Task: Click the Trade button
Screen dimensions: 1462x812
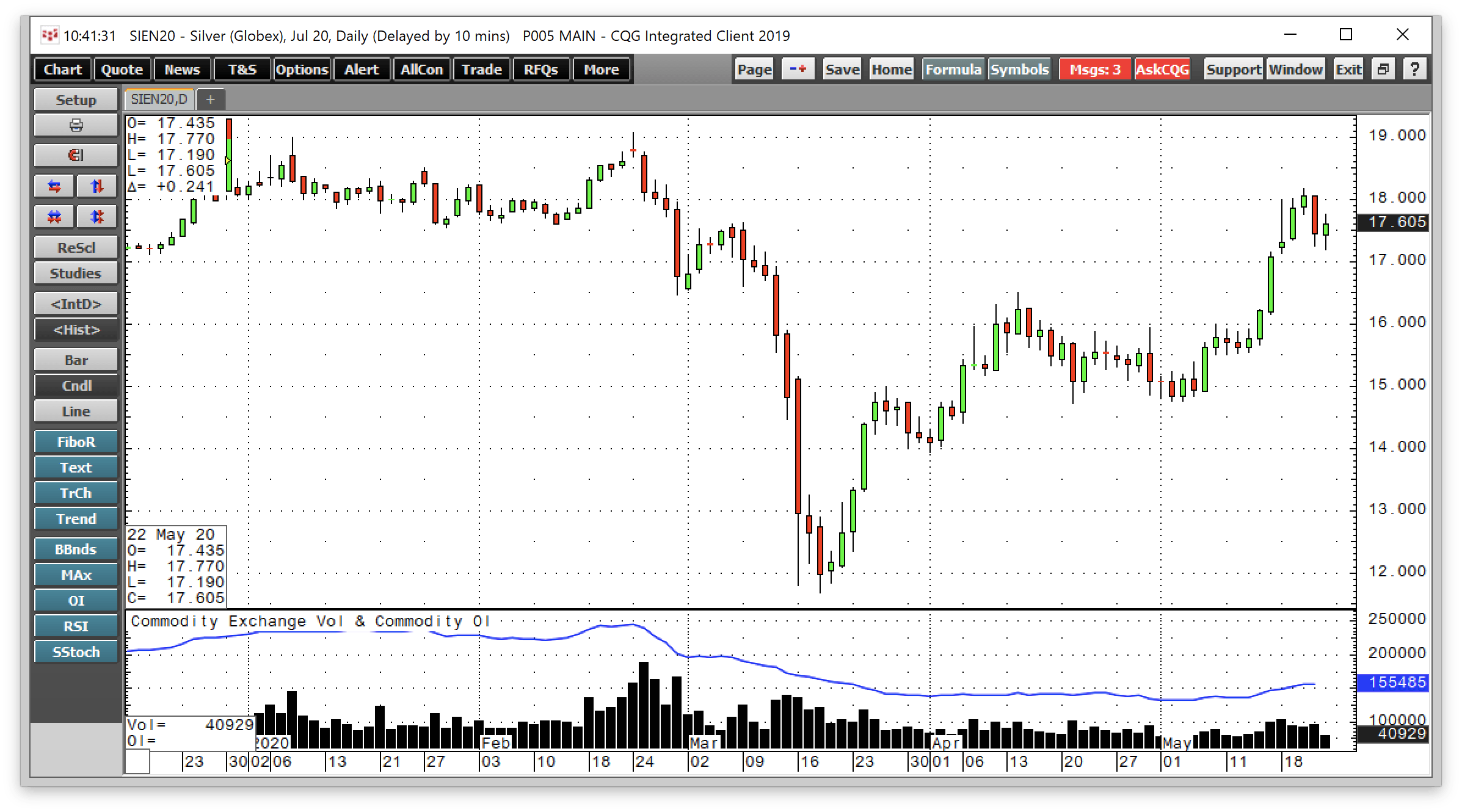Action: click(481, 69)
